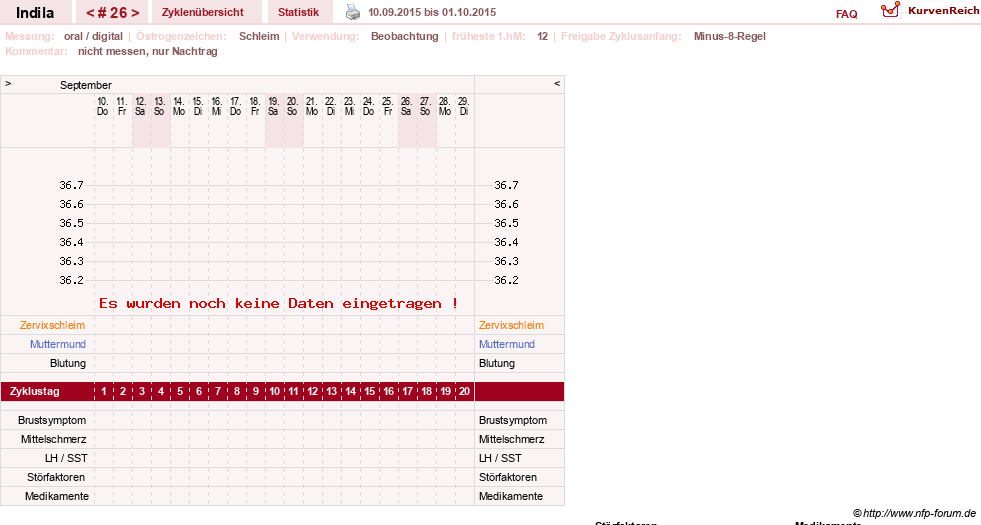The height and width of the screenshot is (525, 981).
Task: Click the right 36.2 temperature label
Action: [506, 280]
